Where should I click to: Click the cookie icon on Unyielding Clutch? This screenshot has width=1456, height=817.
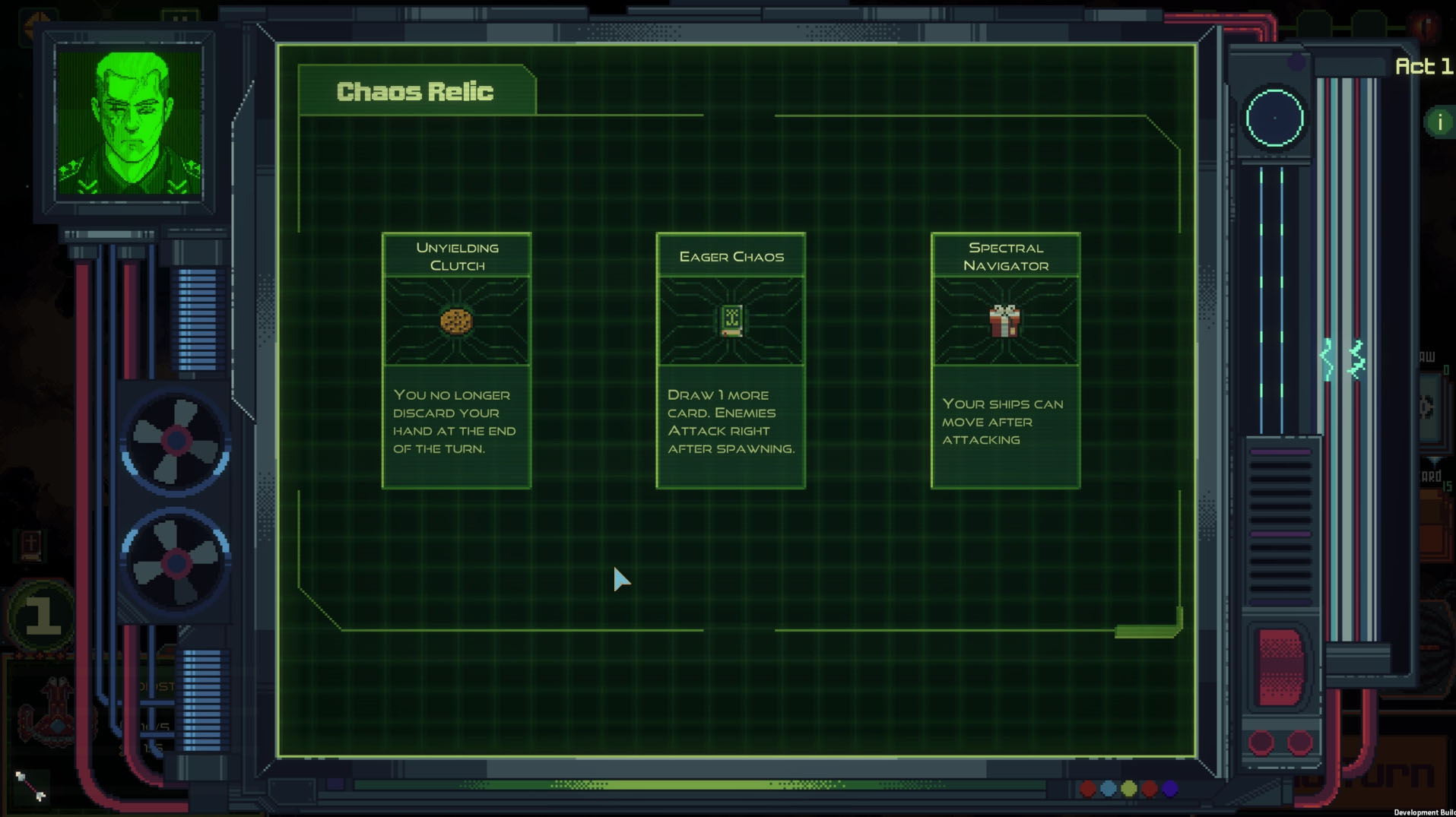456,321
